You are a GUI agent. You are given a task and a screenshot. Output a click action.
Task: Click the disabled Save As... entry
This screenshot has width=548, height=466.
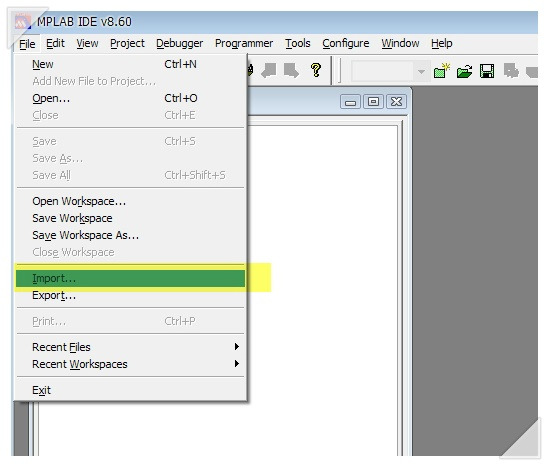[130, 158]
